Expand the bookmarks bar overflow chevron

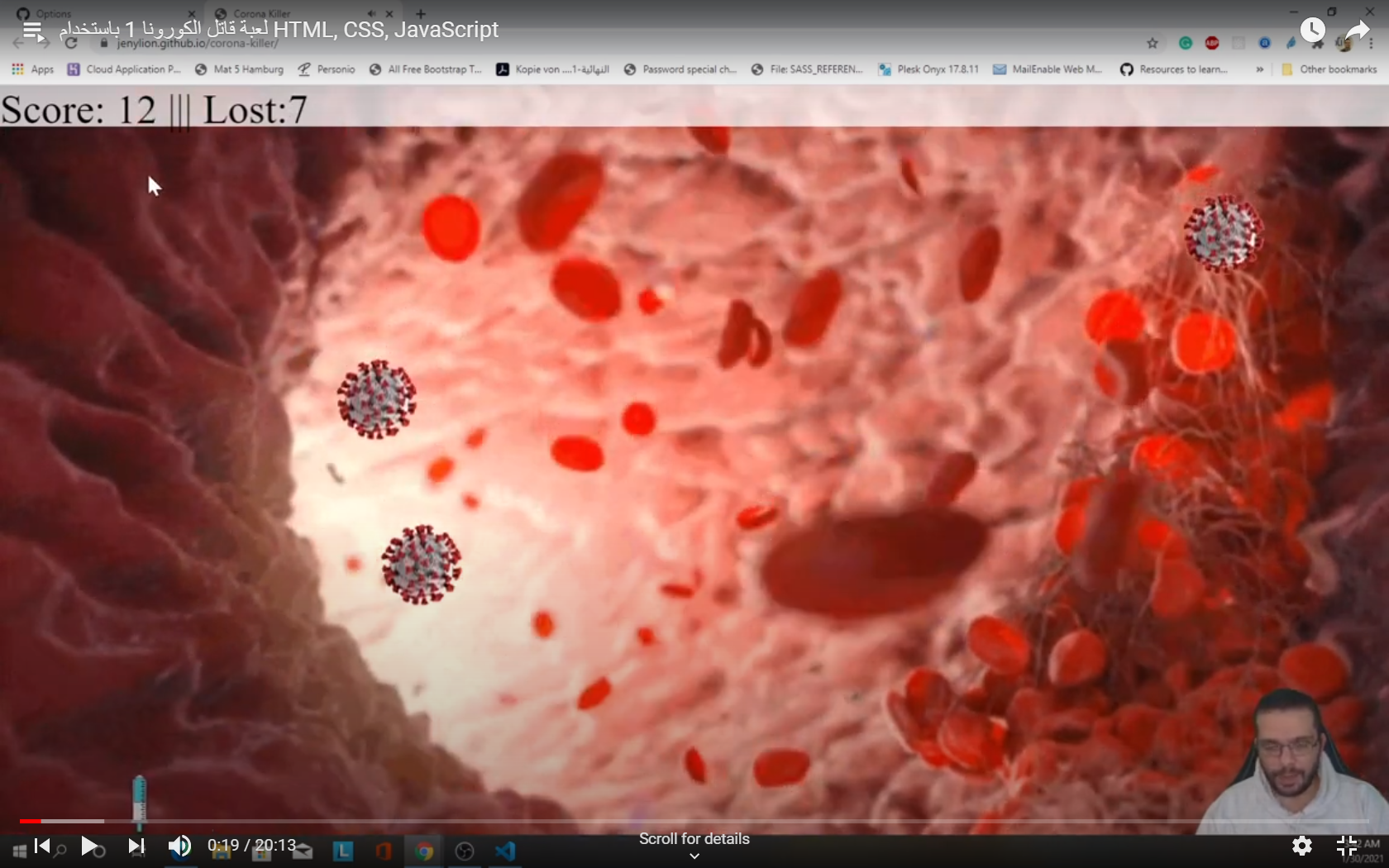(x=1259, y=69)
